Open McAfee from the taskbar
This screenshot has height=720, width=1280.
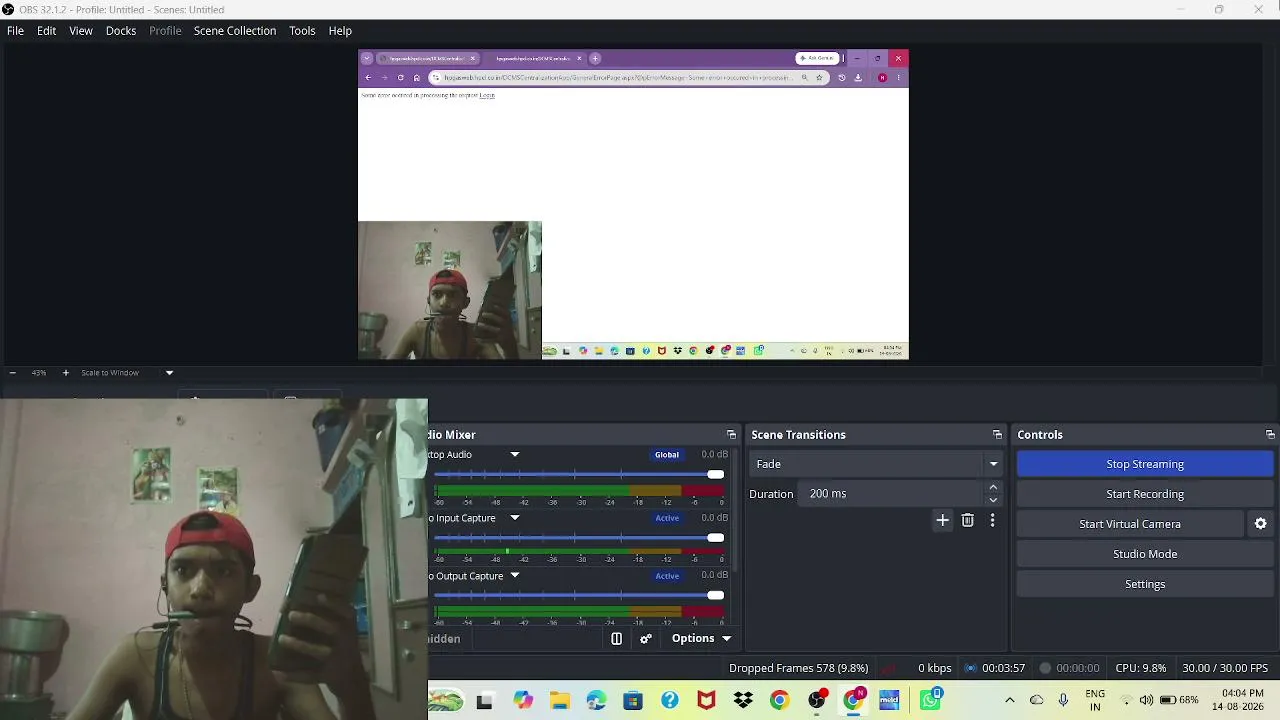coord(706,701)
